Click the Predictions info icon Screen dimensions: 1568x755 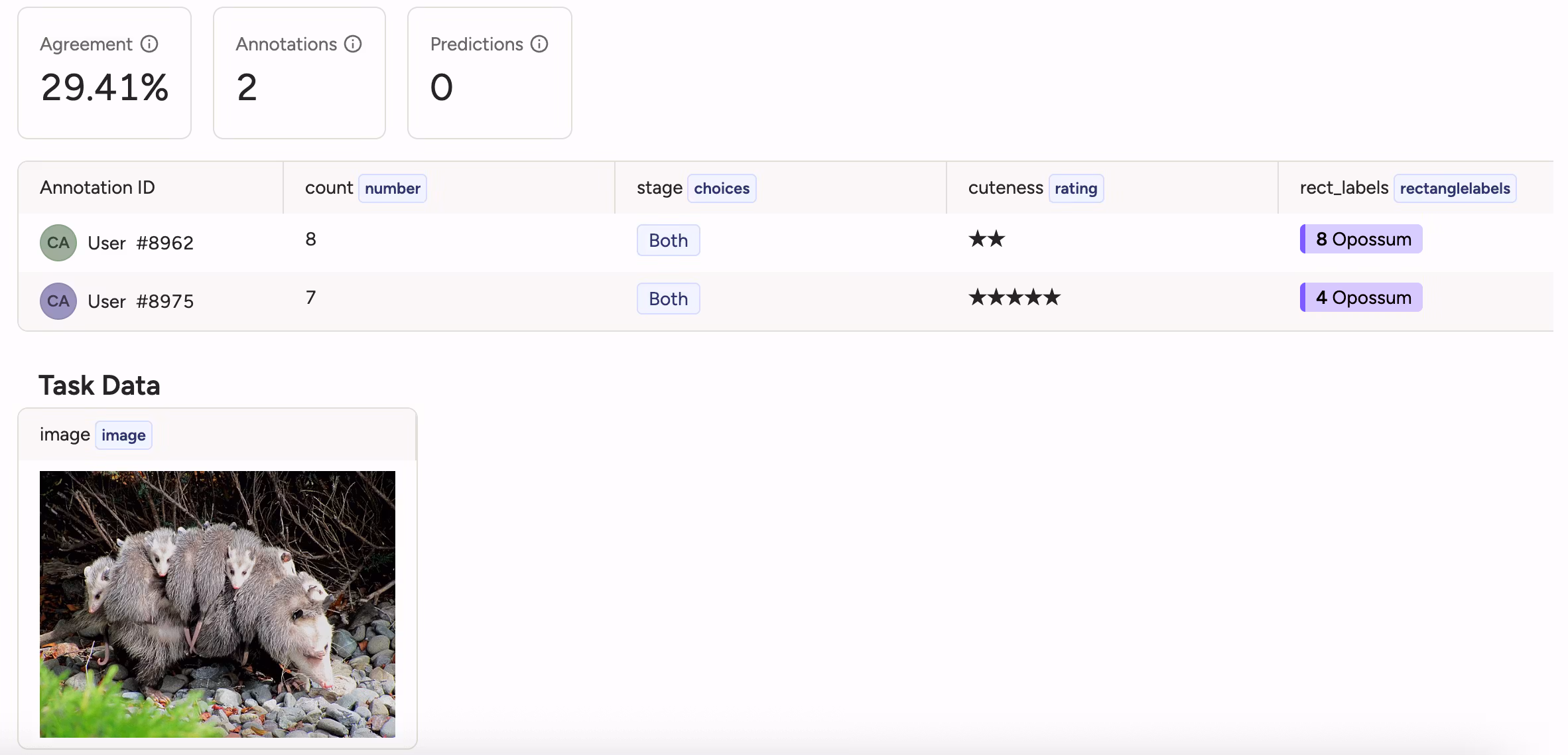(x=539, y=44)
